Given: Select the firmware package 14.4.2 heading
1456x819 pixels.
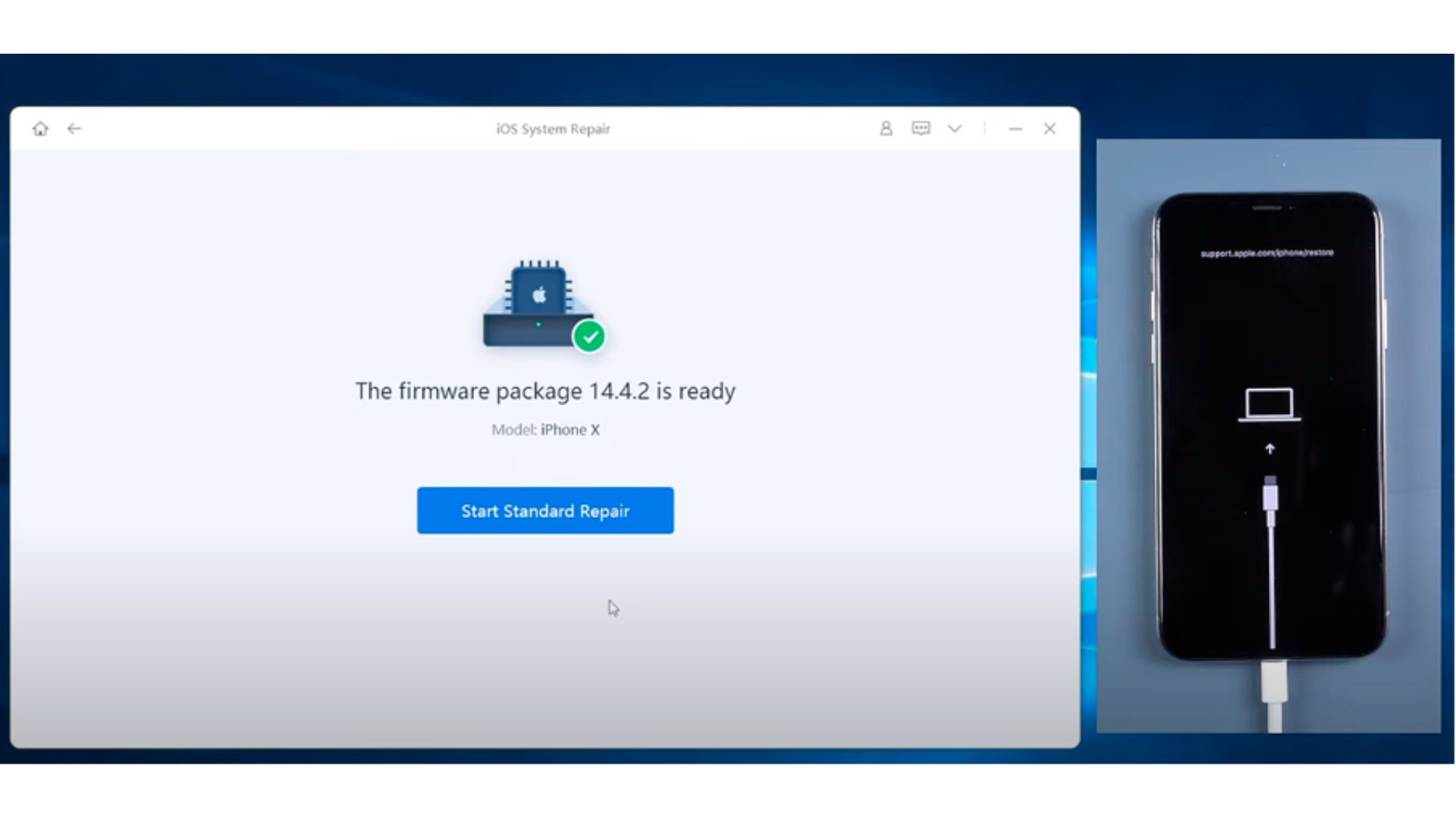Looking at the screenshot, I should [545, 391].
